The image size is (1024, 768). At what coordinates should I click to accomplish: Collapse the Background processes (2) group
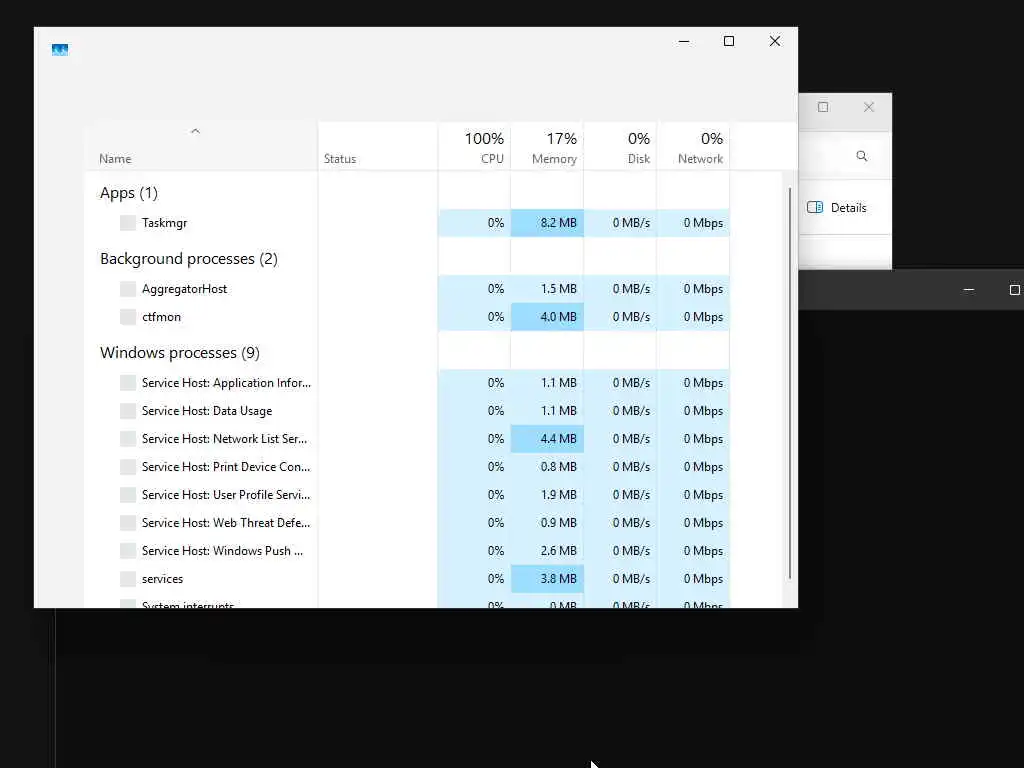tap(189, 259)
